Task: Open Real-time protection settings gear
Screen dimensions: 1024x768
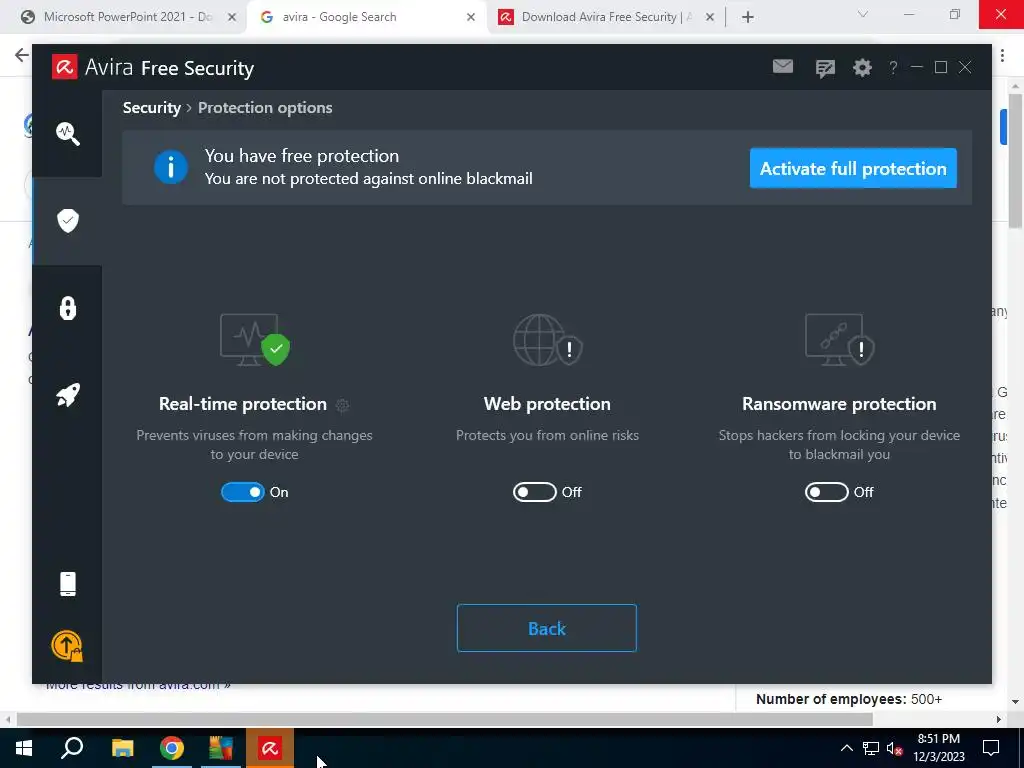Action: coord(342,406)
